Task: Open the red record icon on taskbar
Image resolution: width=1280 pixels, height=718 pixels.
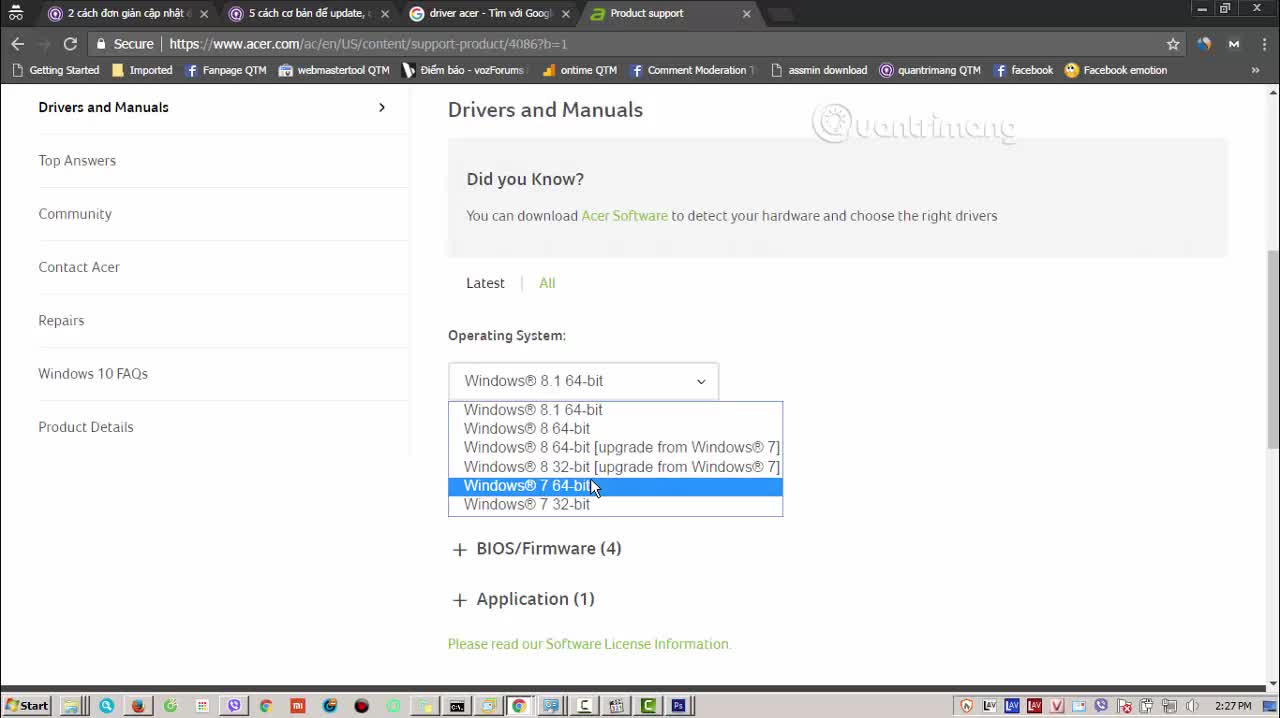Action: coord(362,705)
